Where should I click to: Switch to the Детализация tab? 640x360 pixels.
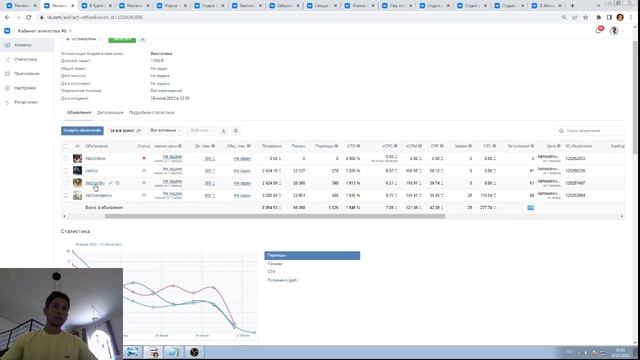point(110,113)
